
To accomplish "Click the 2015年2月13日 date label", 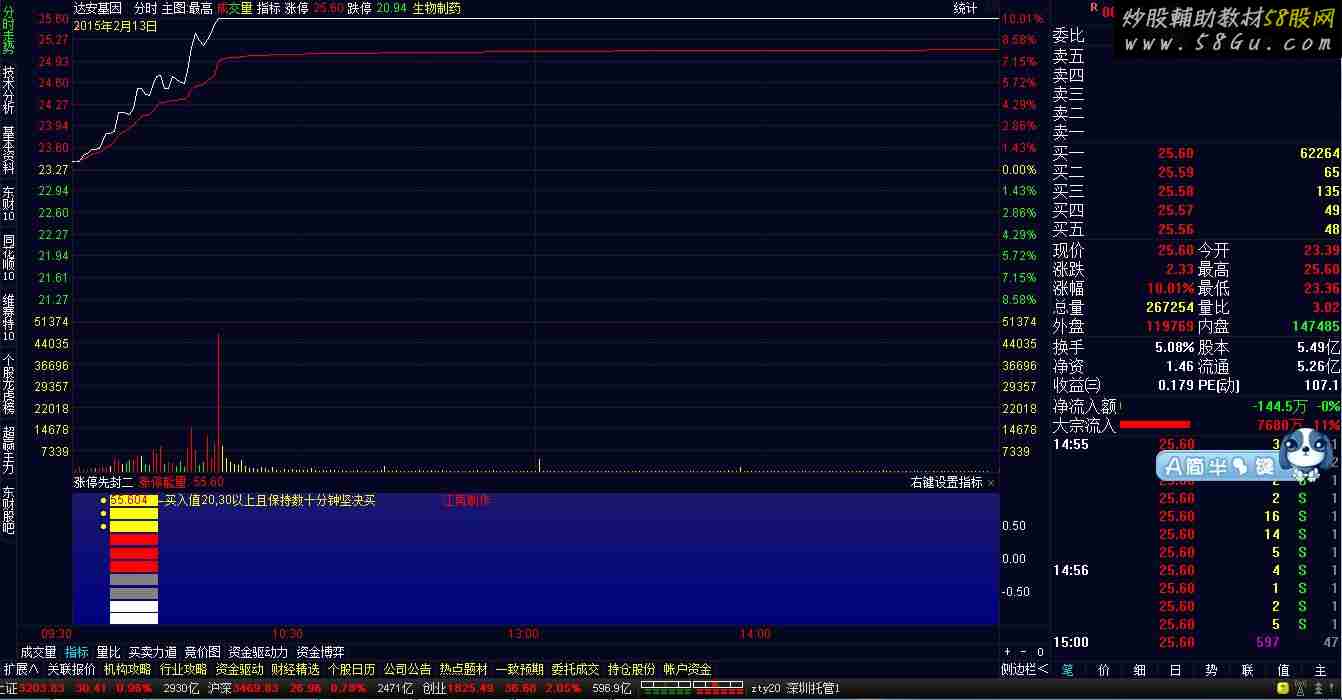I will pyautogui.click(x=116, y=26).
